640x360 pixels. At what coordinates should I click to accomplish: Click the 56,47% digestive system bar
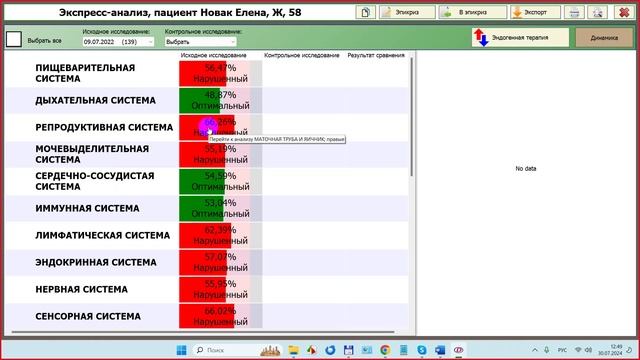click(220, 73)
